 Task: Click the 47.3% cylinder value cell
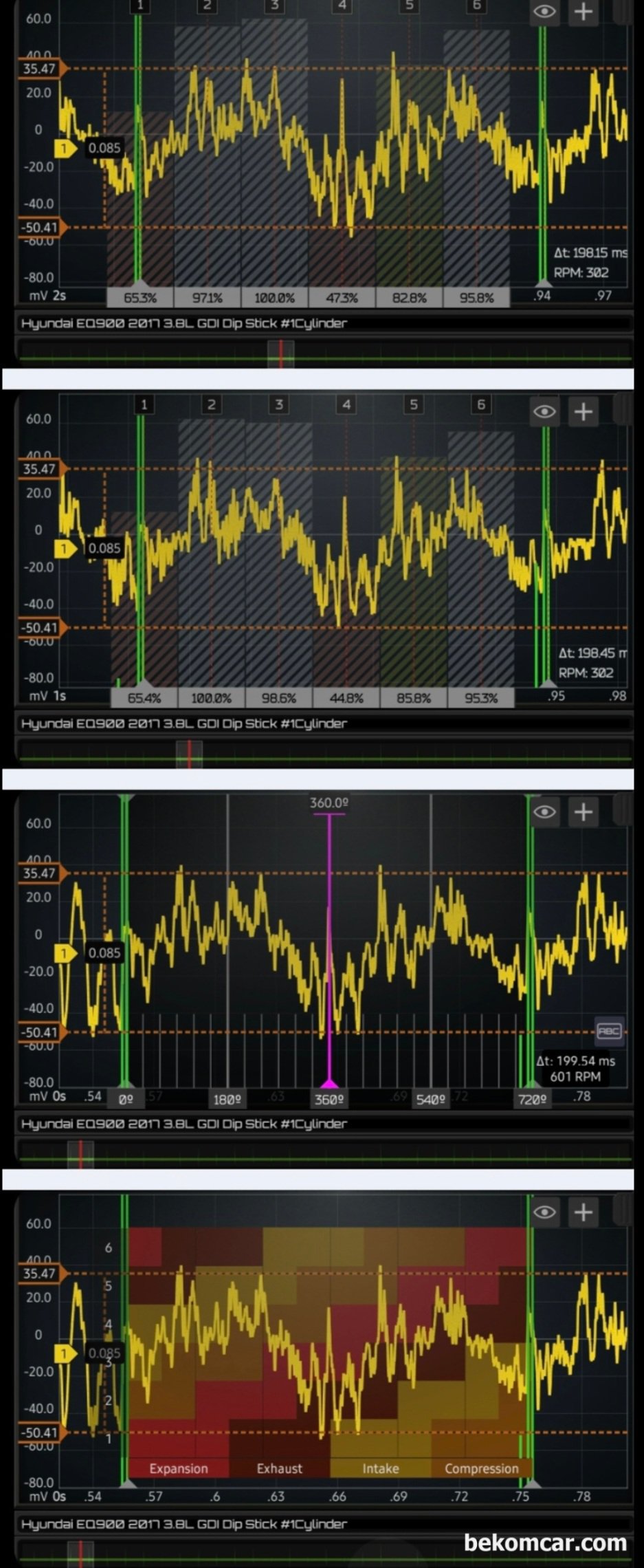coord(342,298)
